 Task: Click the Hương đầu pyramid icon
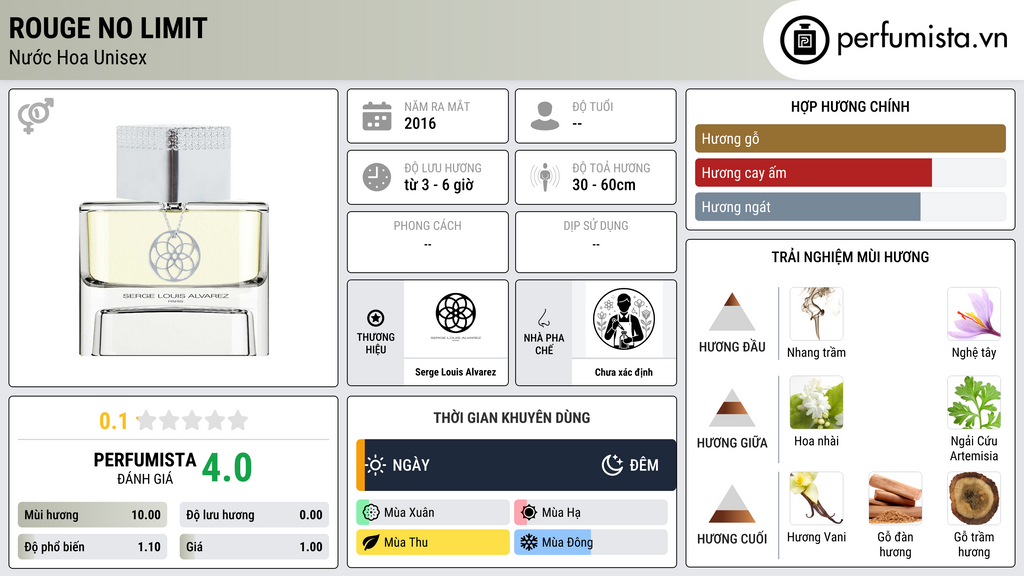click(732, 312)
